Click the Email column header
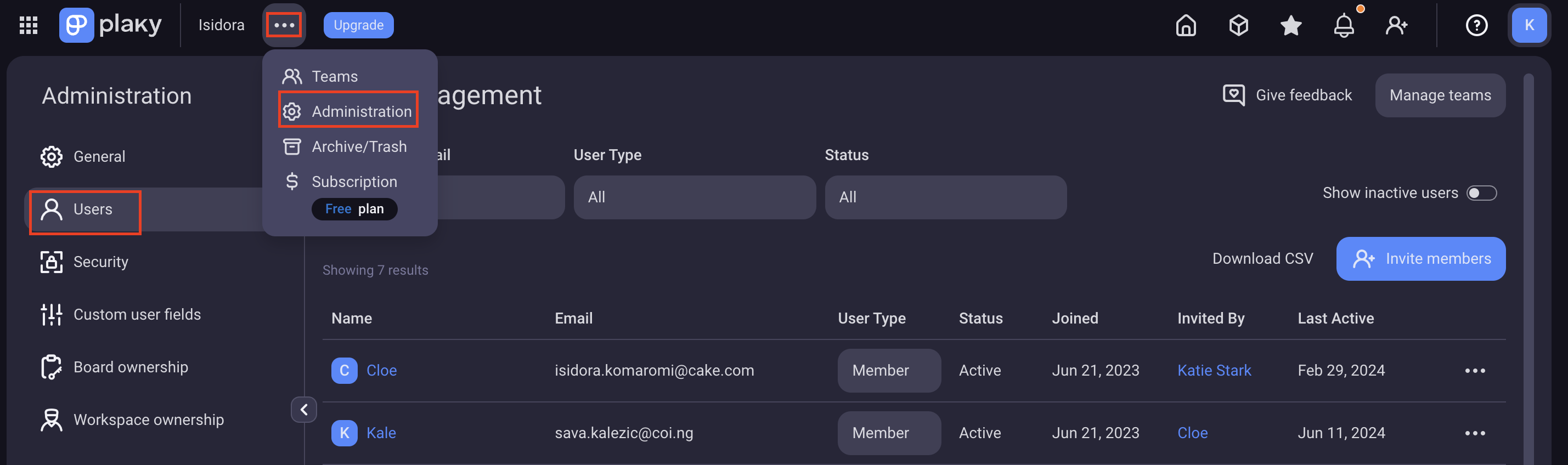 pyautogui.click(x=573, y=319)
